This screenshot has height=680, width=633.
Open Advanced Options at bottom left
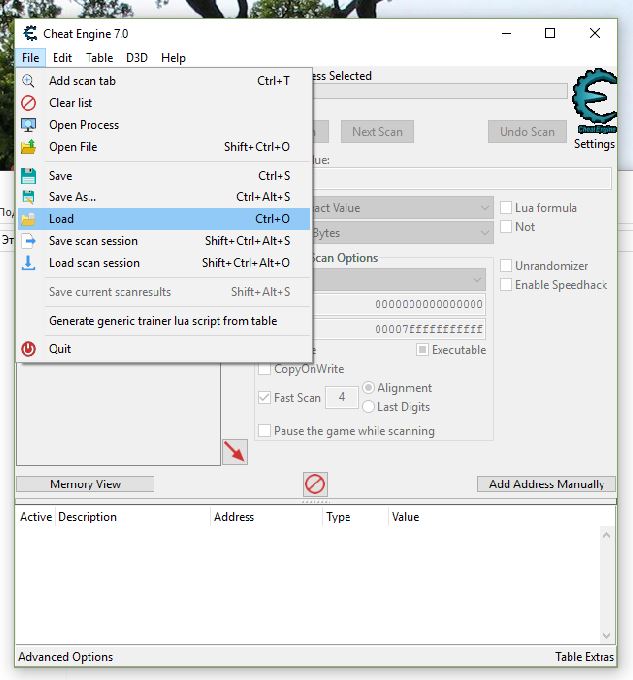tap(65, 657)
